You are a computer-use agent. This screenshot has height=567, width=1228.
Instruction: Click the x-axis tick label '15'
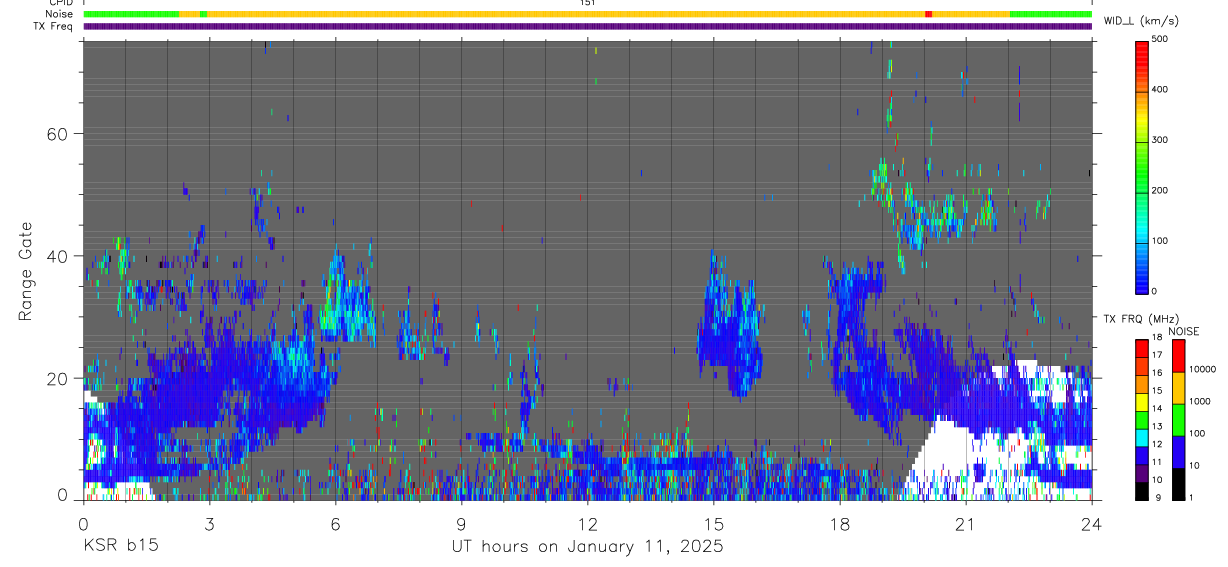click(x=713, y=524)
